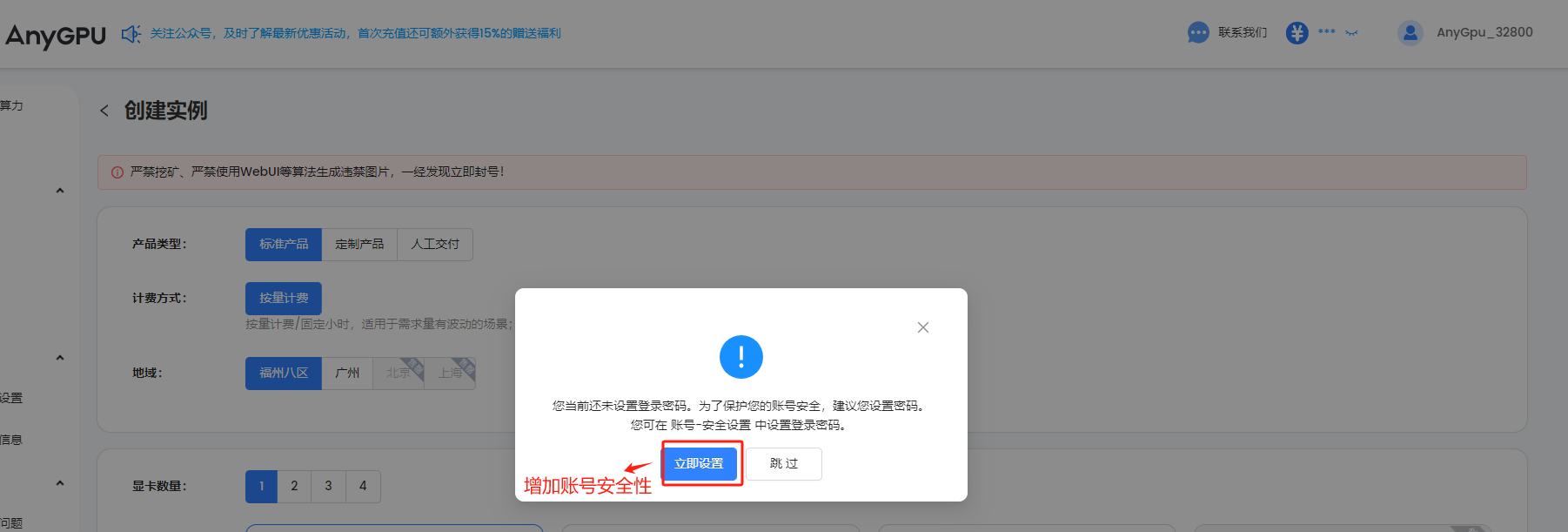
Task: Set GPU count to 1
Action: tap(261, 487)
